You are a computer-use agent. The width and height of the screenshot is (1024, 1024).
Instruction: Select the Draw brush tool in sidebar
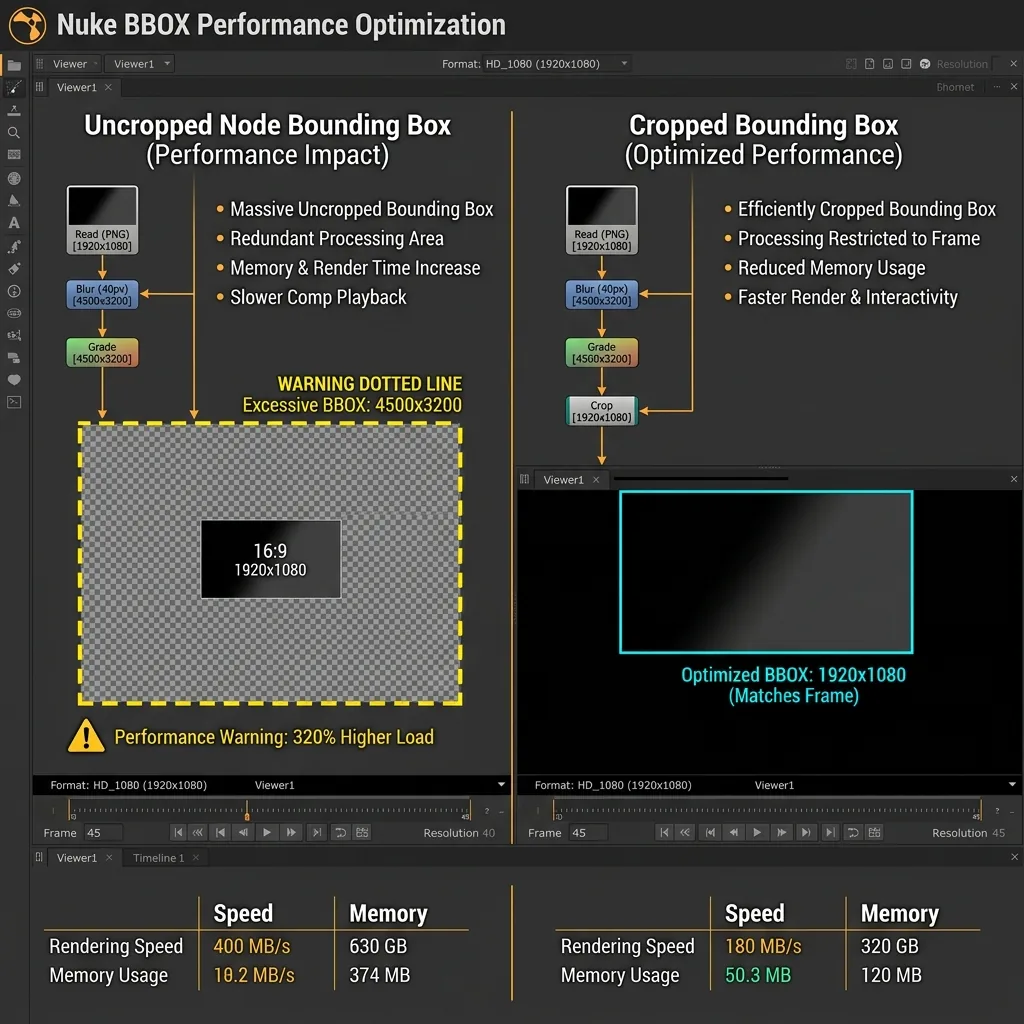[x=14, y=88]
